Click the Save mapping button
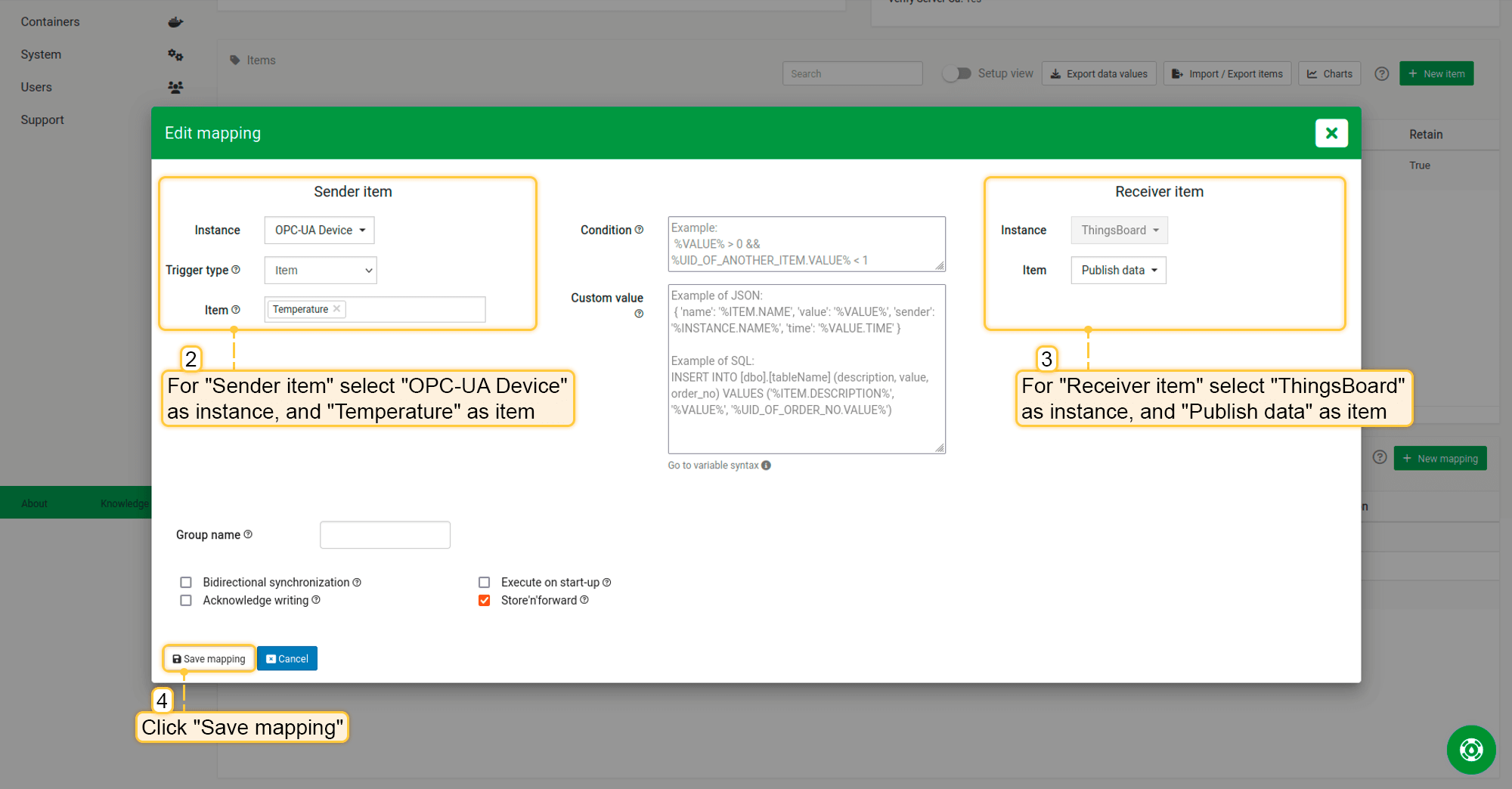The width and height of the screenshot is (1512, 789). [x=209, y=659]
